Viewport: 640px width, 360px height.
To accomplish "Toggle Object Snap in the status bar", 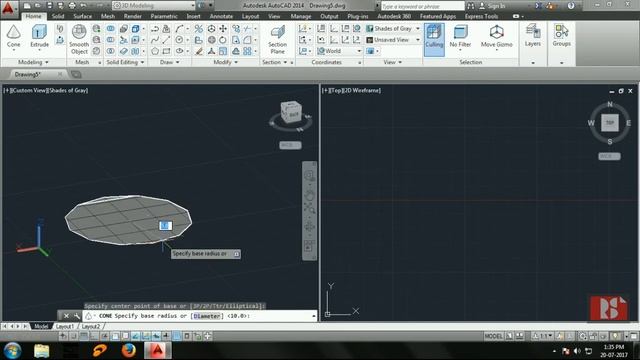I will [115, 336].
